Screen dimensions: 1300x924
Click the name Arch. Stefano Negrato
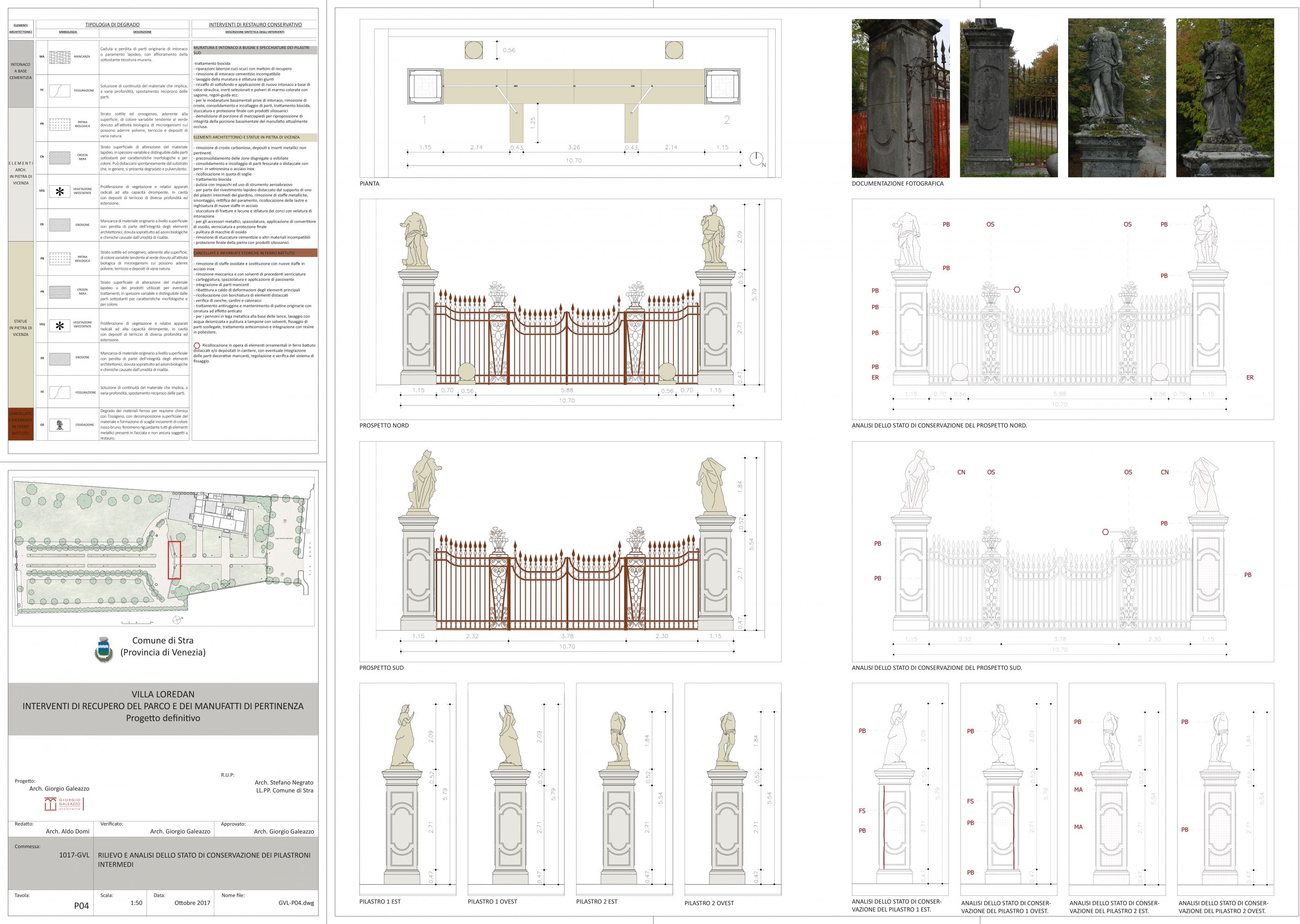pyautogui.click(x=284, y=782)
